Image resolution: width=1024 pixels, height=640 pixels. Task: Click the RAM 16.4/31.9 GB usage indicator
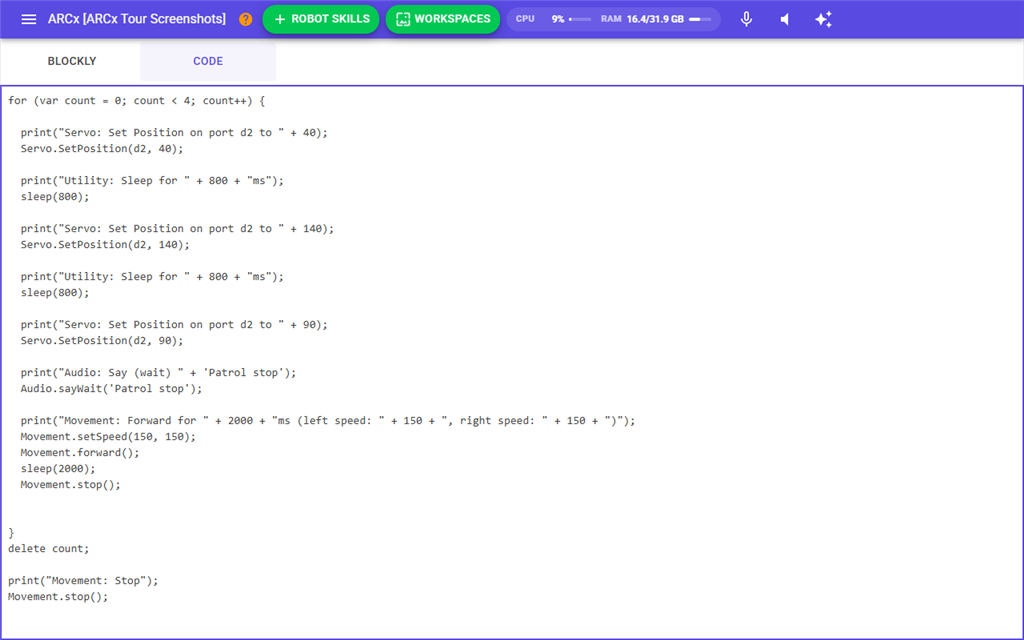point(656,19)
